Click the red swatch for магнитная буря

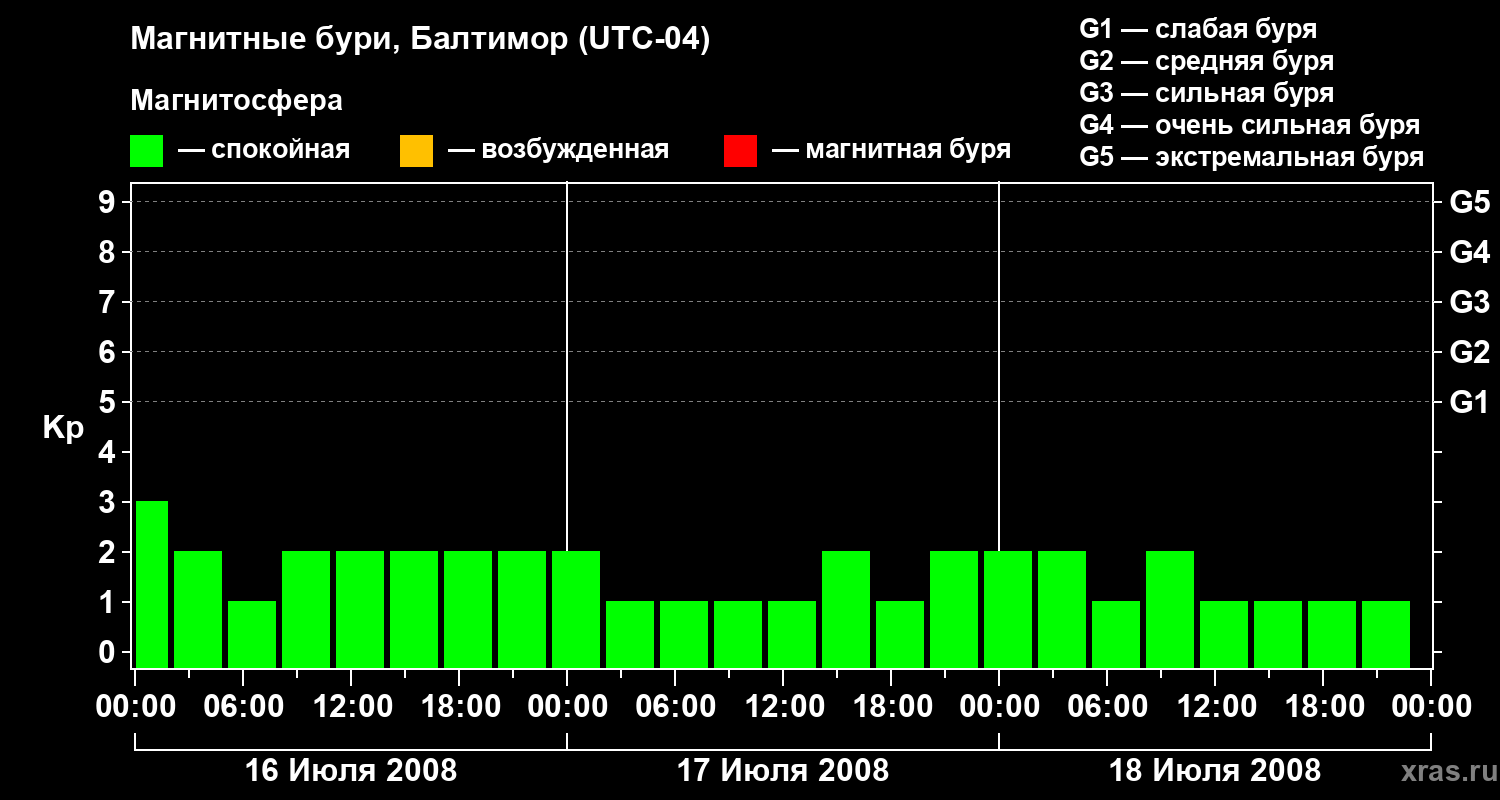click(740, 150)
